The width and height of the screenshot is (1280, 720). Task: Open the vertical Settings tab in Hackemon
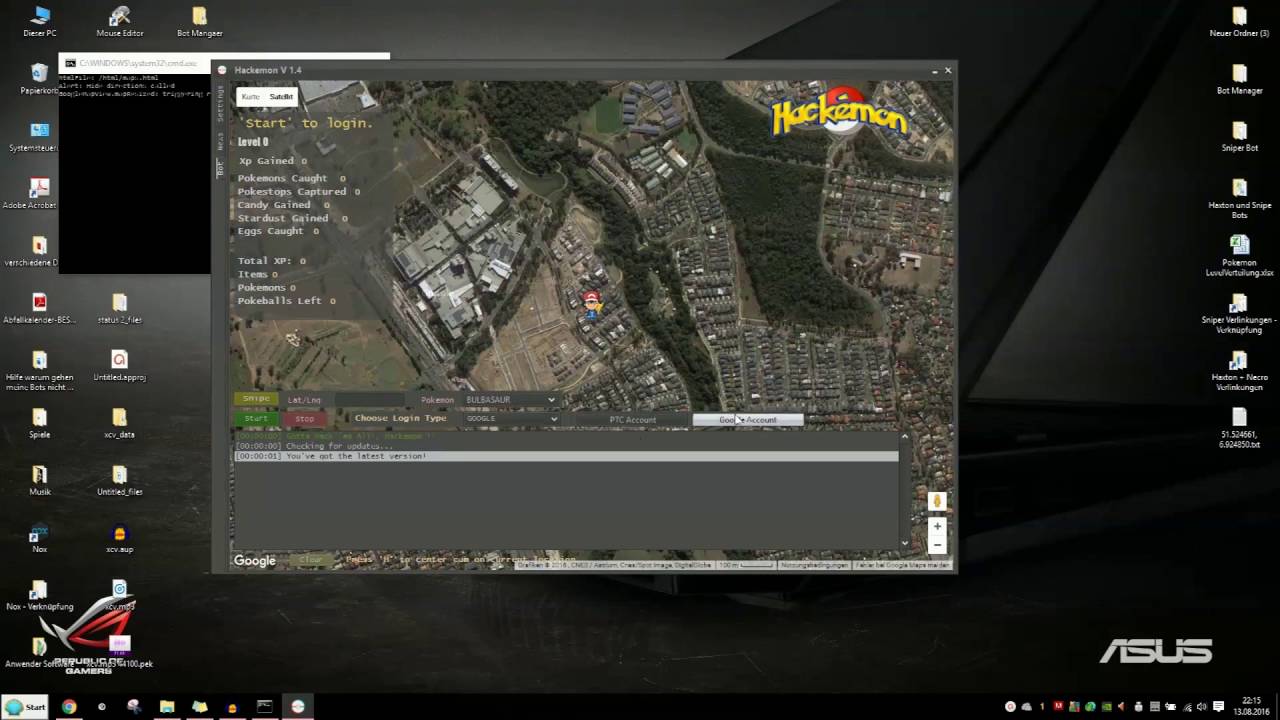point(221,103)
